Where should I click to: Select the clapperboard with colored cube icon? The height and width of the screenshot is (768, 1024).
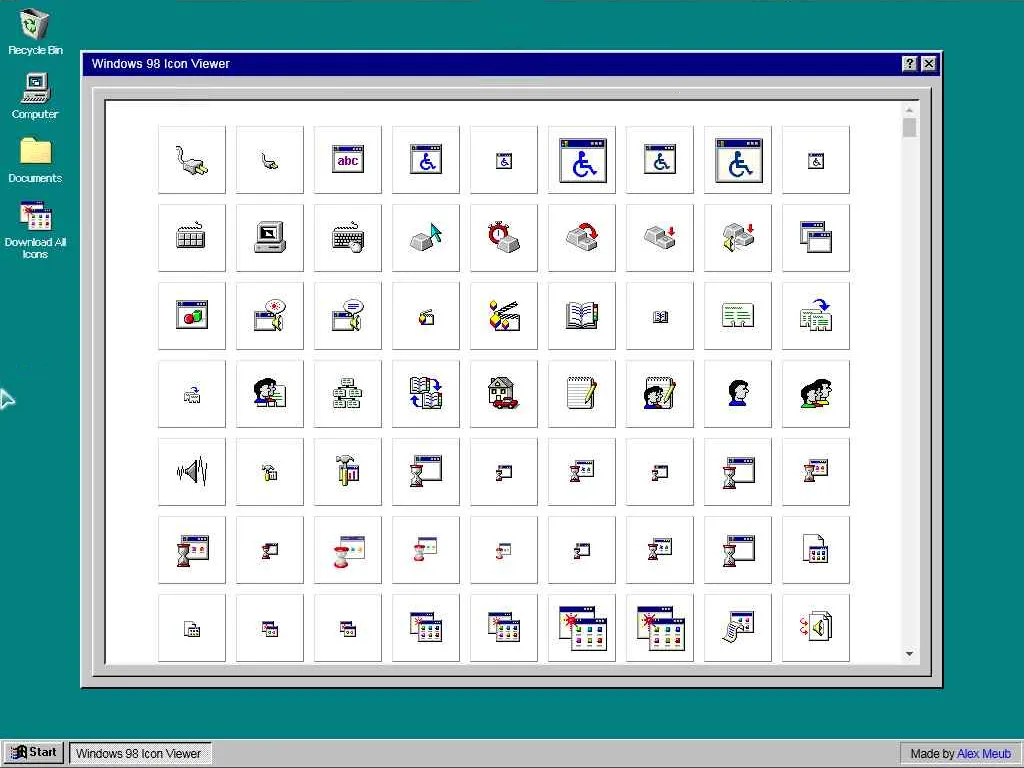click(504, 316)
